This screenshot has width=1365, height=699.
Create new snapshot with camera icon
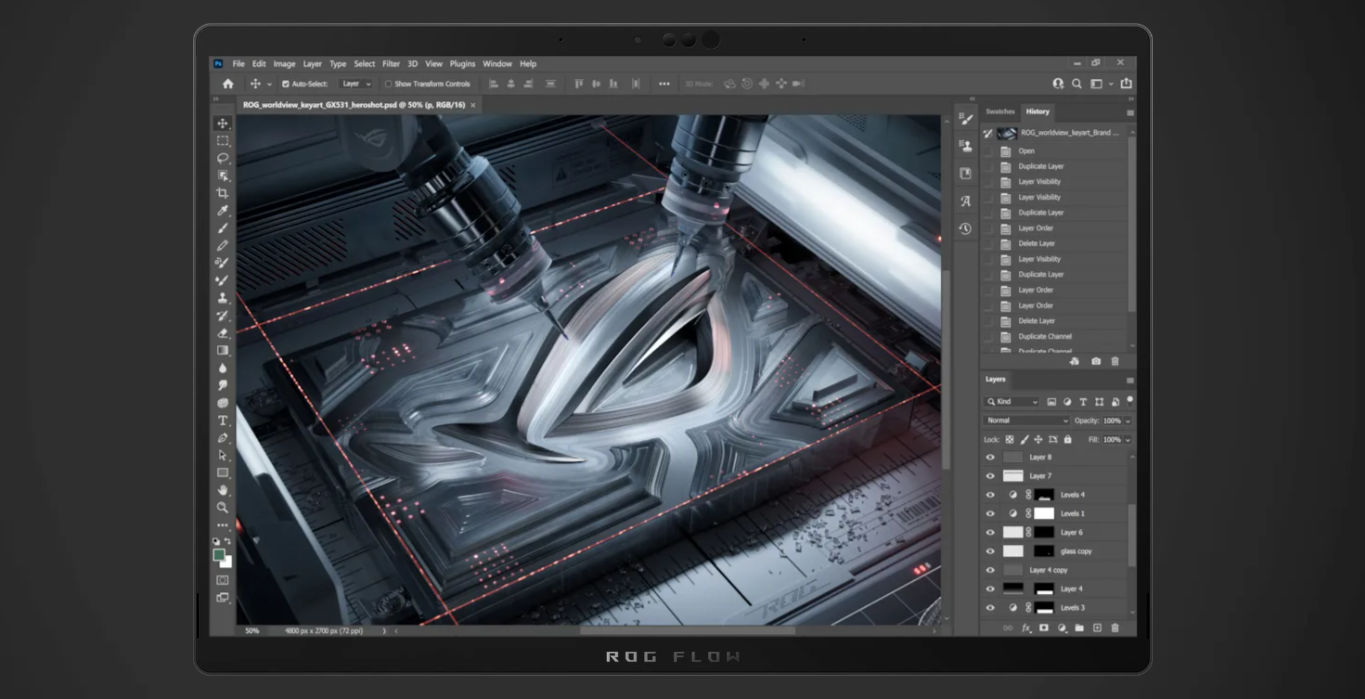coord(1096,361)
